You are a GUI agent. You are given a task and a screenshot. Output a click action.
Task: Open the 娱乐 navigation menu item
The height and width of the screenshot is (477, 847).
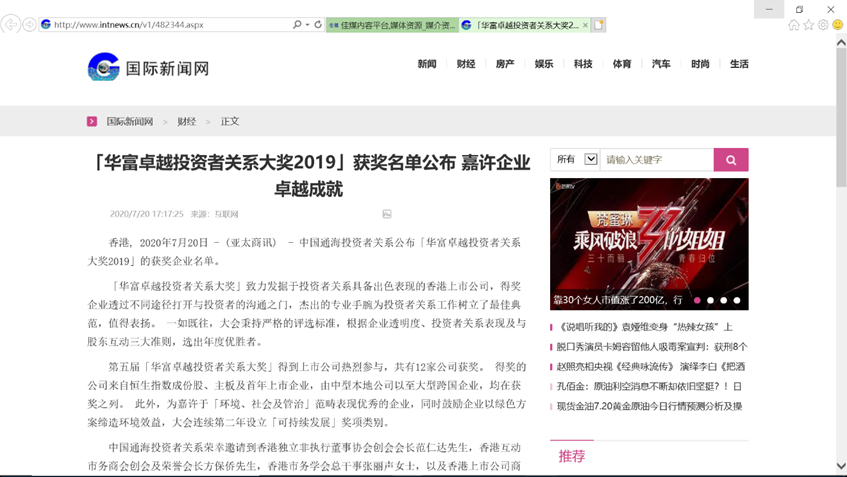[x=544, y=64]
